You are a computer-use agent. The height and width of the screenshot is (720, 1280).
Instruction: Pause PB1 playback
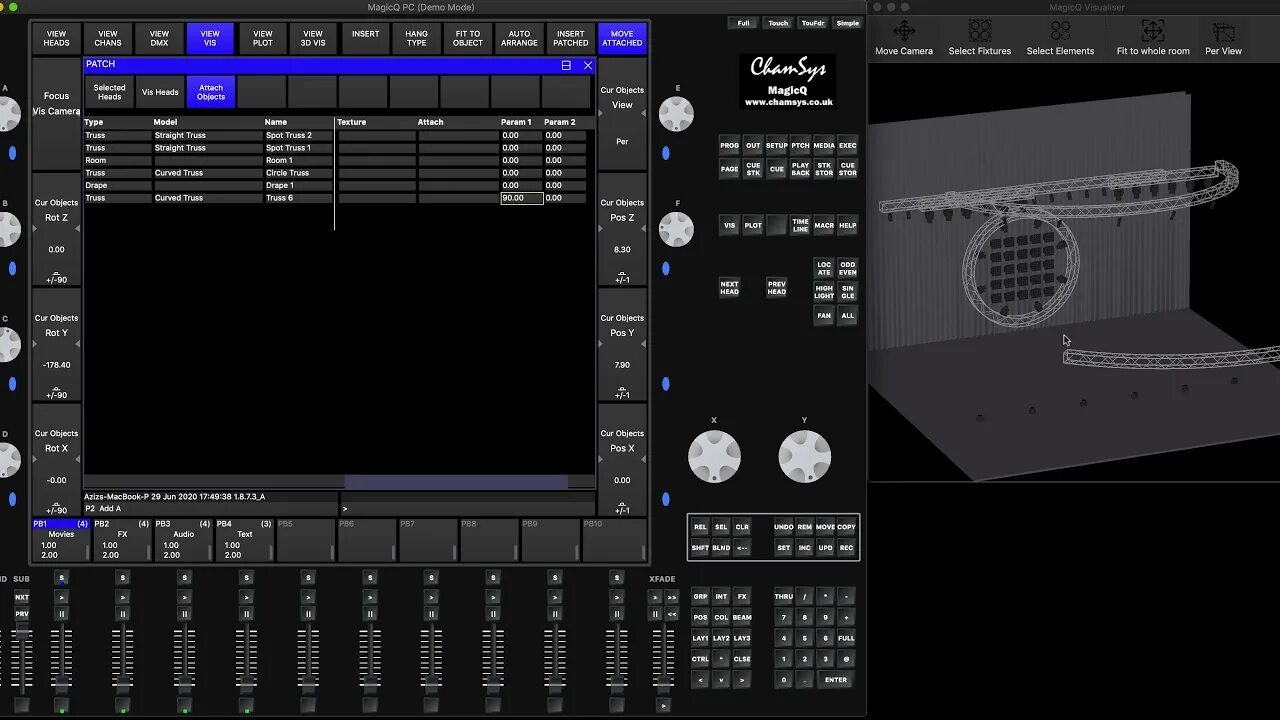click(61, 614)
